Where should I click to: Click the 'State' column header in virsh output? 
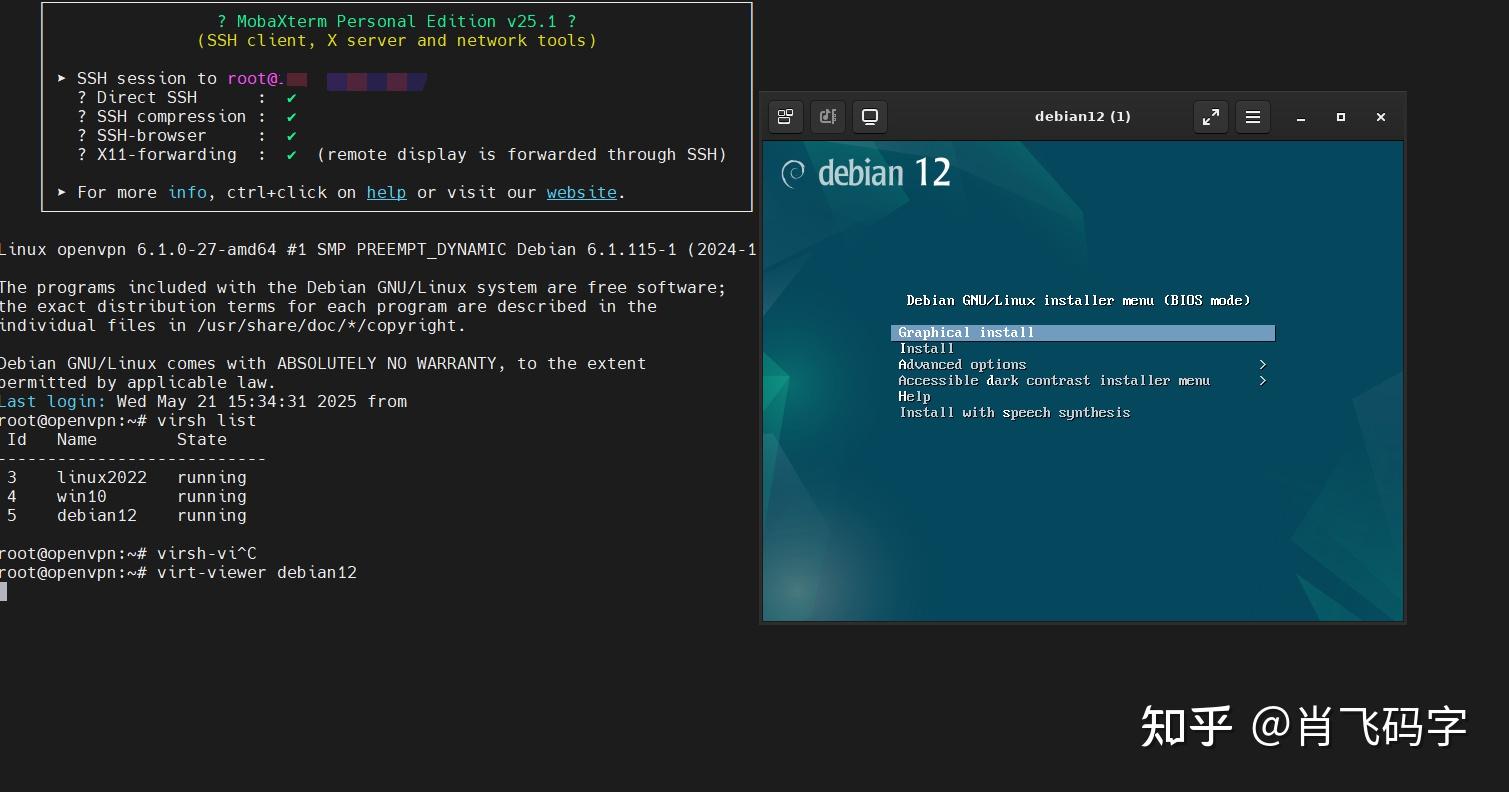(202, 440)
